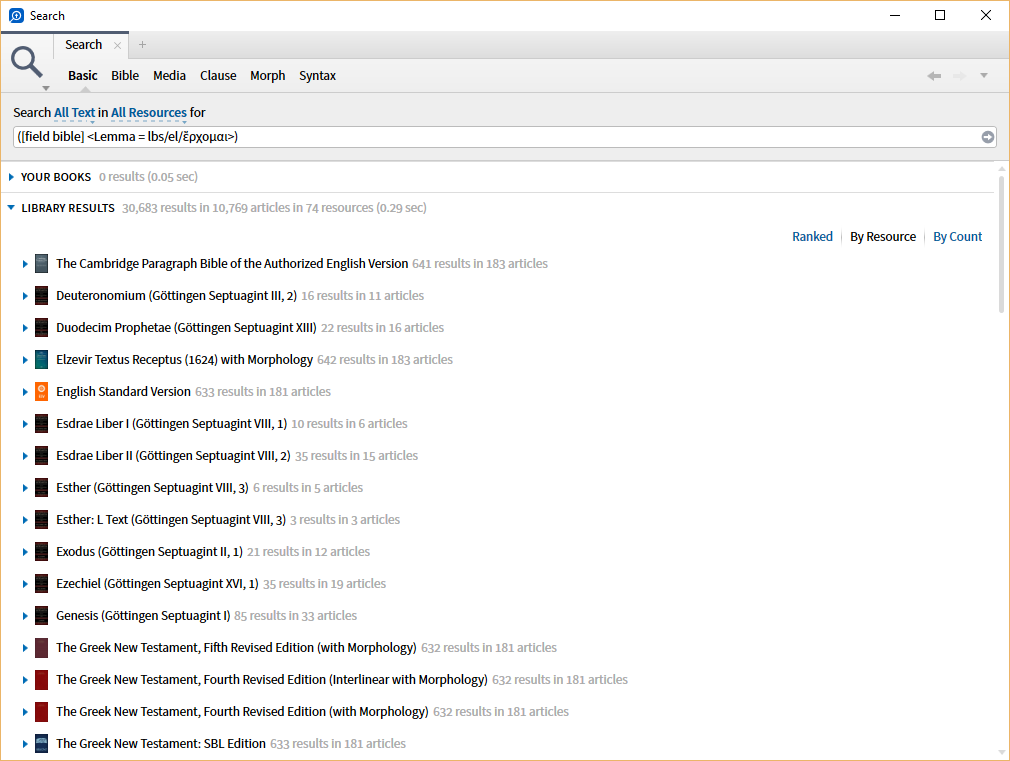The height and width of the screenshot is (761, 1010).
Task: Expand Elzevir Textus Receptus results
Action: click(24, 360)
